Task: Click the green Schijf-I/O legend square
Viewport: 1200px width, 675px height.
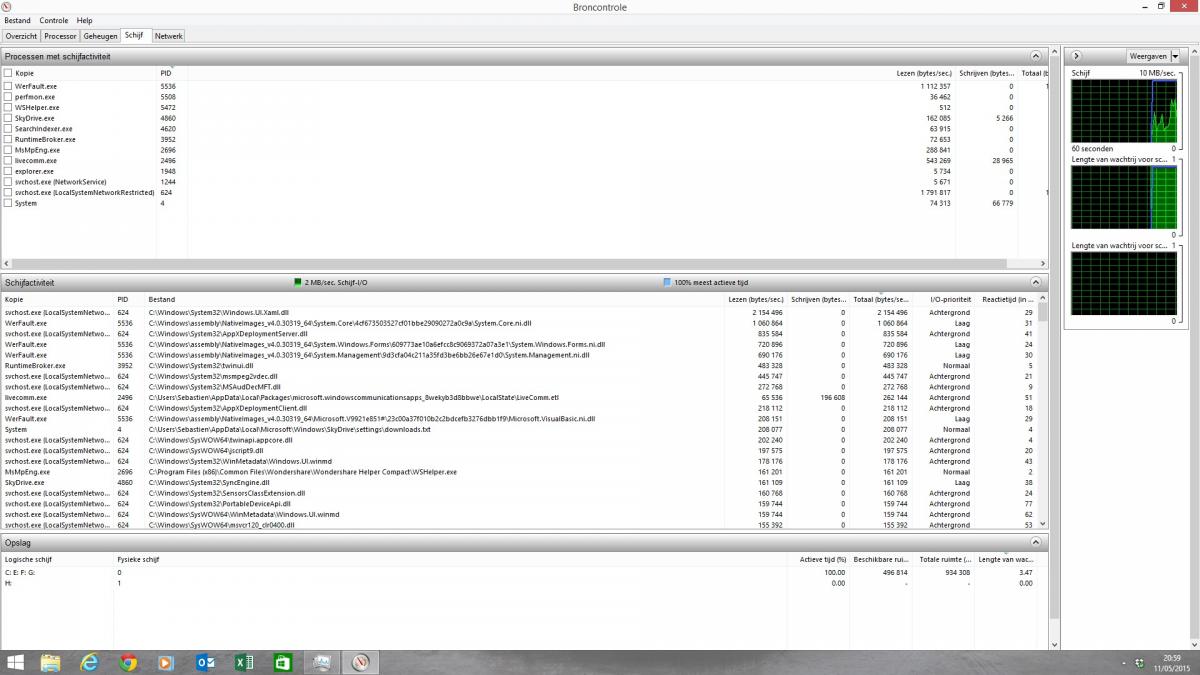Action: (297, 283)
